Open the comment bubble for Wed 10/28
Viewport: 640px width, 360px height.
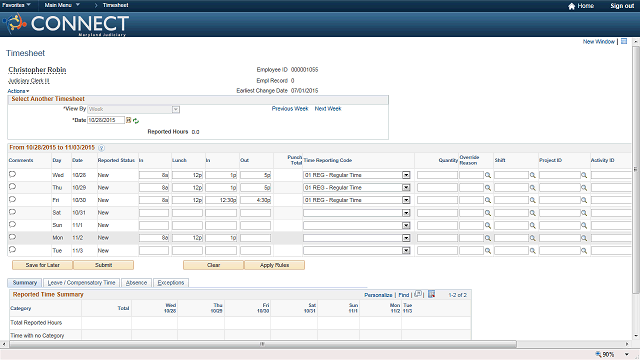click(x=12, y=174)
